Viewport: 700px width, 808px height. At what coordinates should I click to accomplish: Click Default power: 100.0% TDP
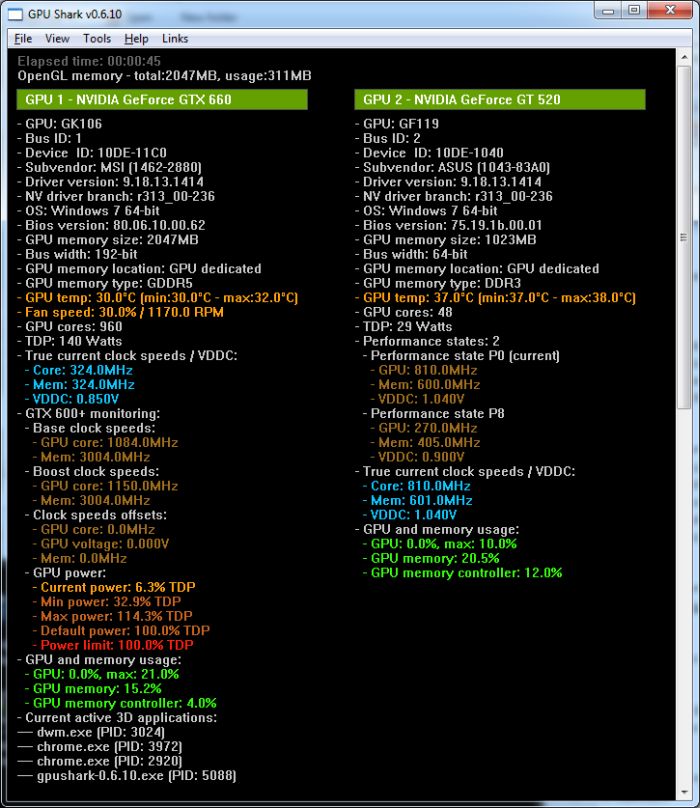pos(121,631)
